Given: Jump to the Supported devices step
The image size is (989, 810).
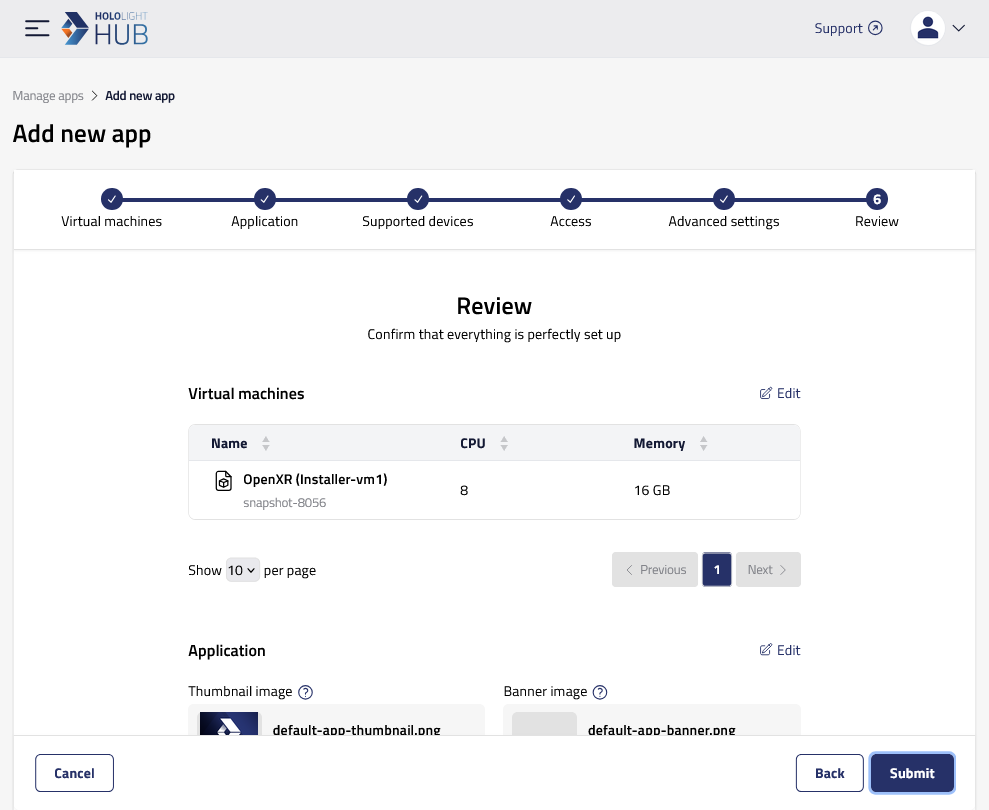Looking at the screenshot, I should [418, 199].
